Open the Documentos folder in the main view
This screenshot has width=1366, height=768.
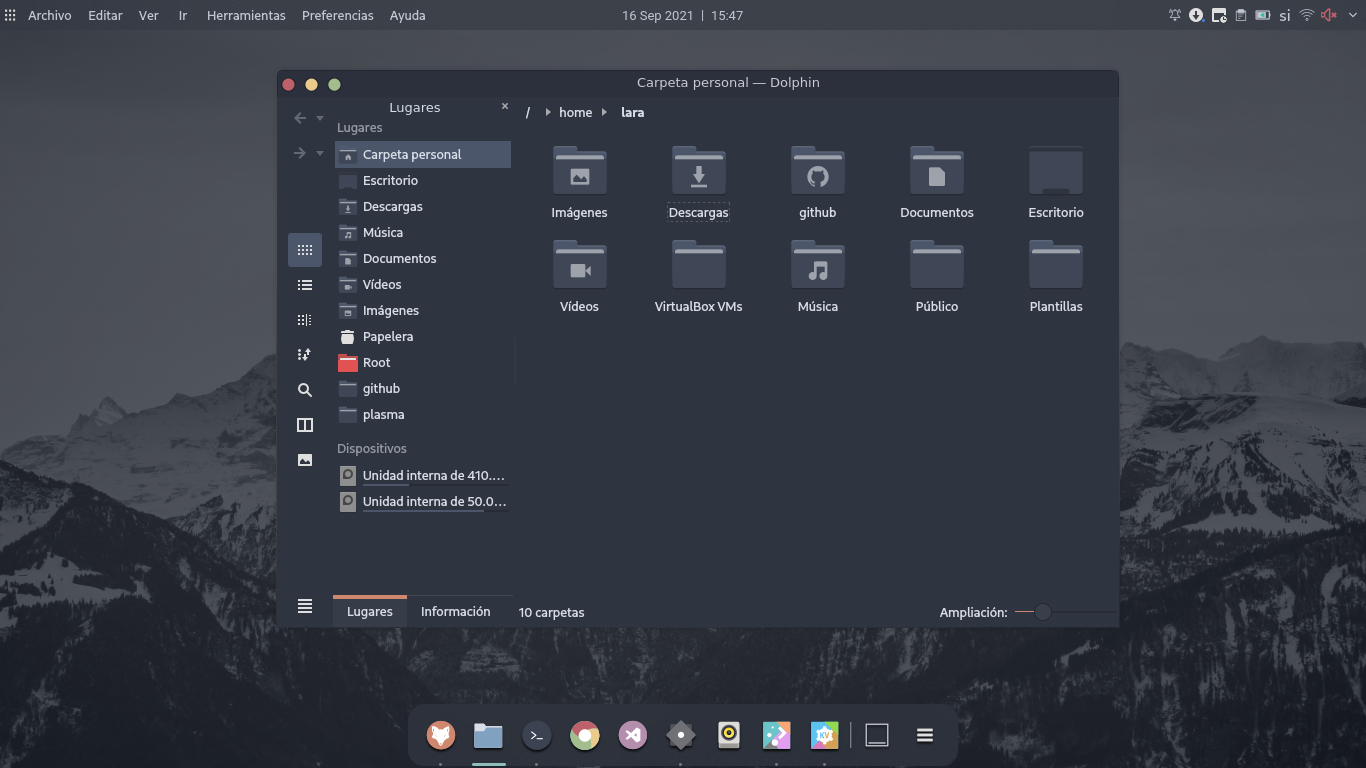937,171
